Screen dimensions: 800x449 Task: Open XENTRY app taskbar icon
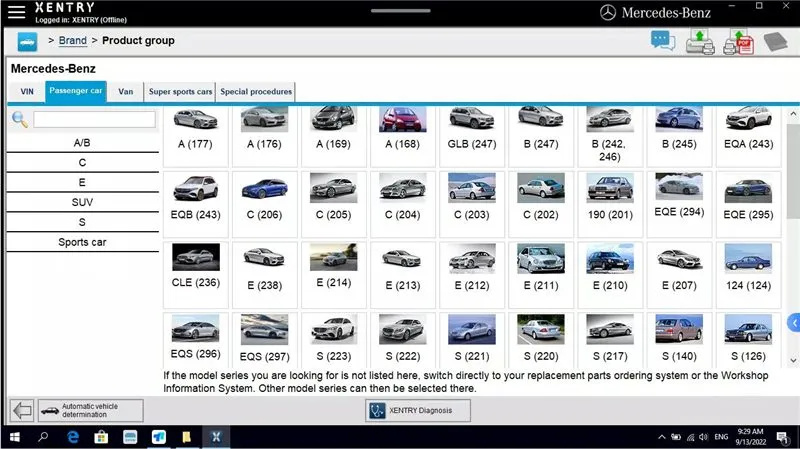tap(216, 437)
